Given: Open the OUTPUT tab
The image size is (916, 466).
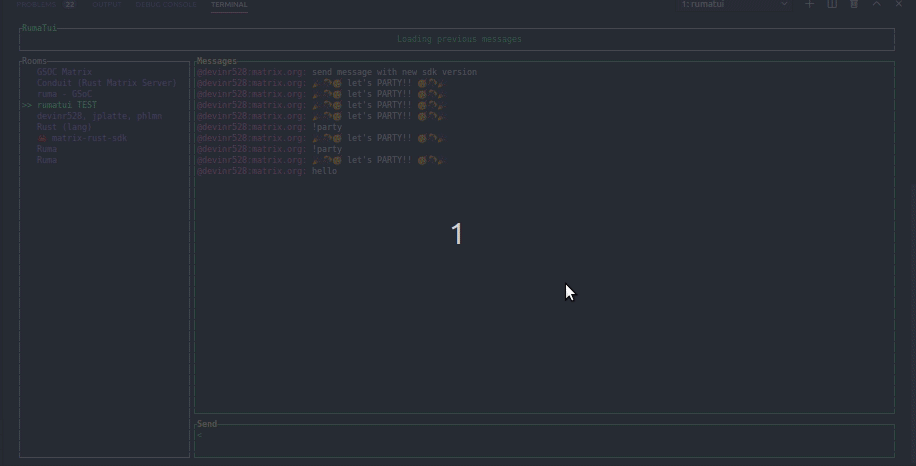Looking at the screenshot, I should 107,4.
